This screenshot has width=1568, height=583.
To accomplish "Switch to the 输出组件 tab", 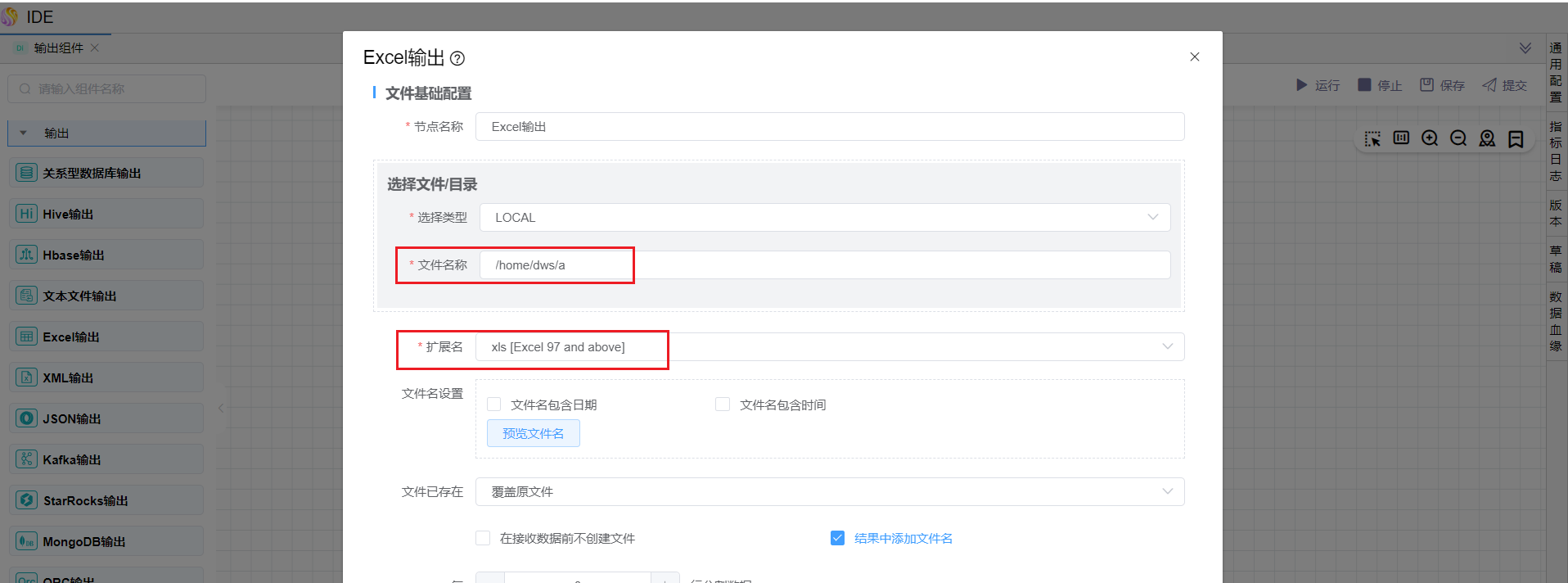I will pos(59,48).
